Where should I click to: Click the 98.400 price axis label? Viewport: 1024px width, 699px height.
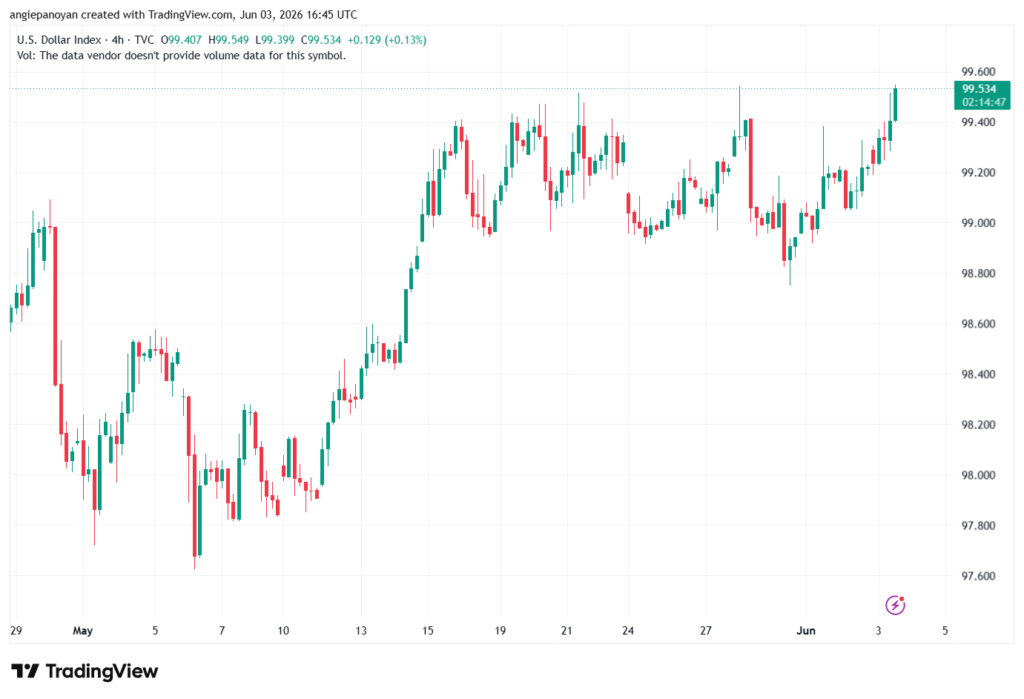[978, 374]
